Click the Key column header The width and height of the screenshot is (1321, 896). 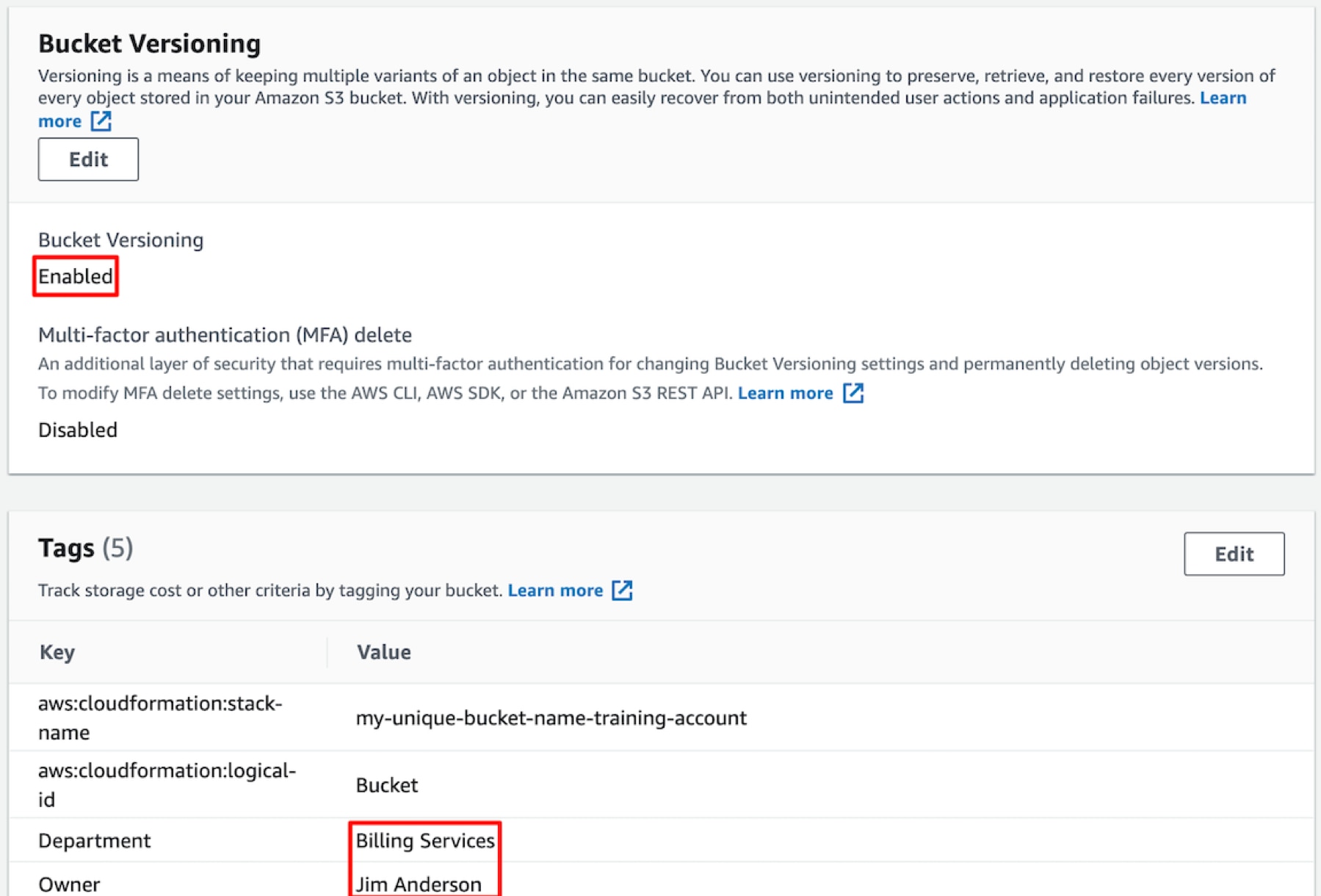(x=57, y=652)
